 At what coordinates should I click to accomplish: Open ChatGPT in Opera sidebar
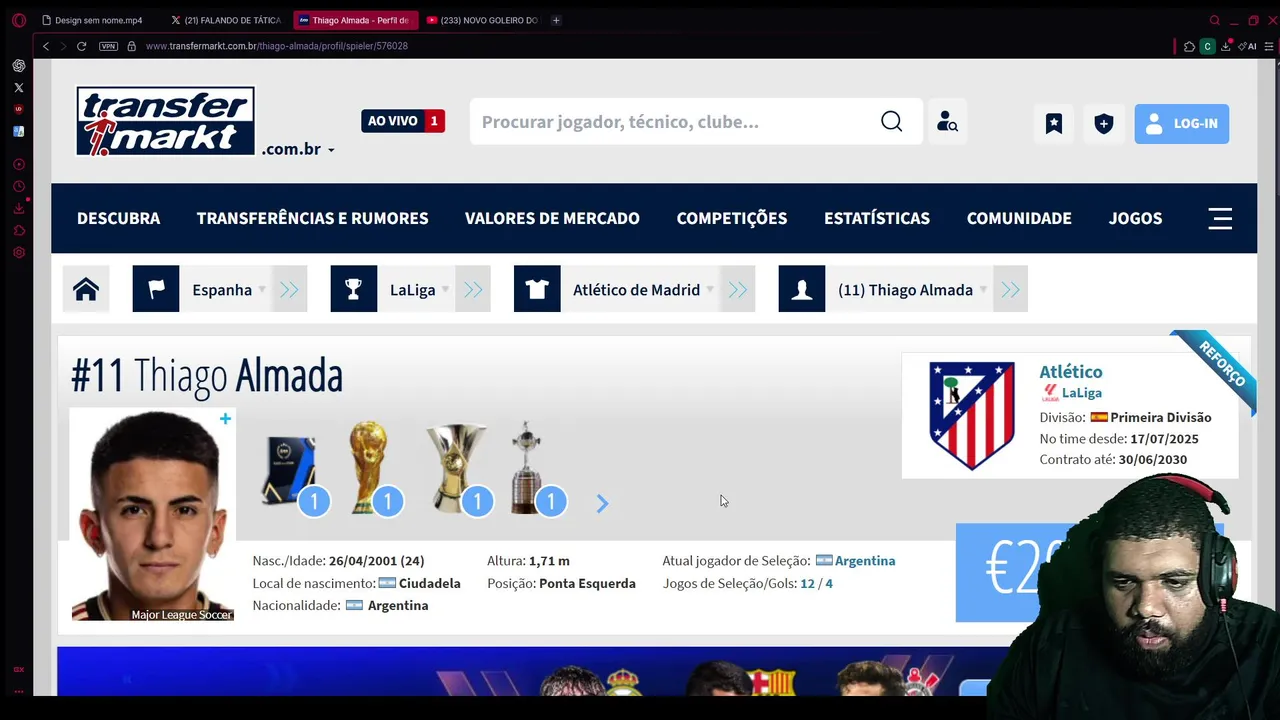coord(18,66)
